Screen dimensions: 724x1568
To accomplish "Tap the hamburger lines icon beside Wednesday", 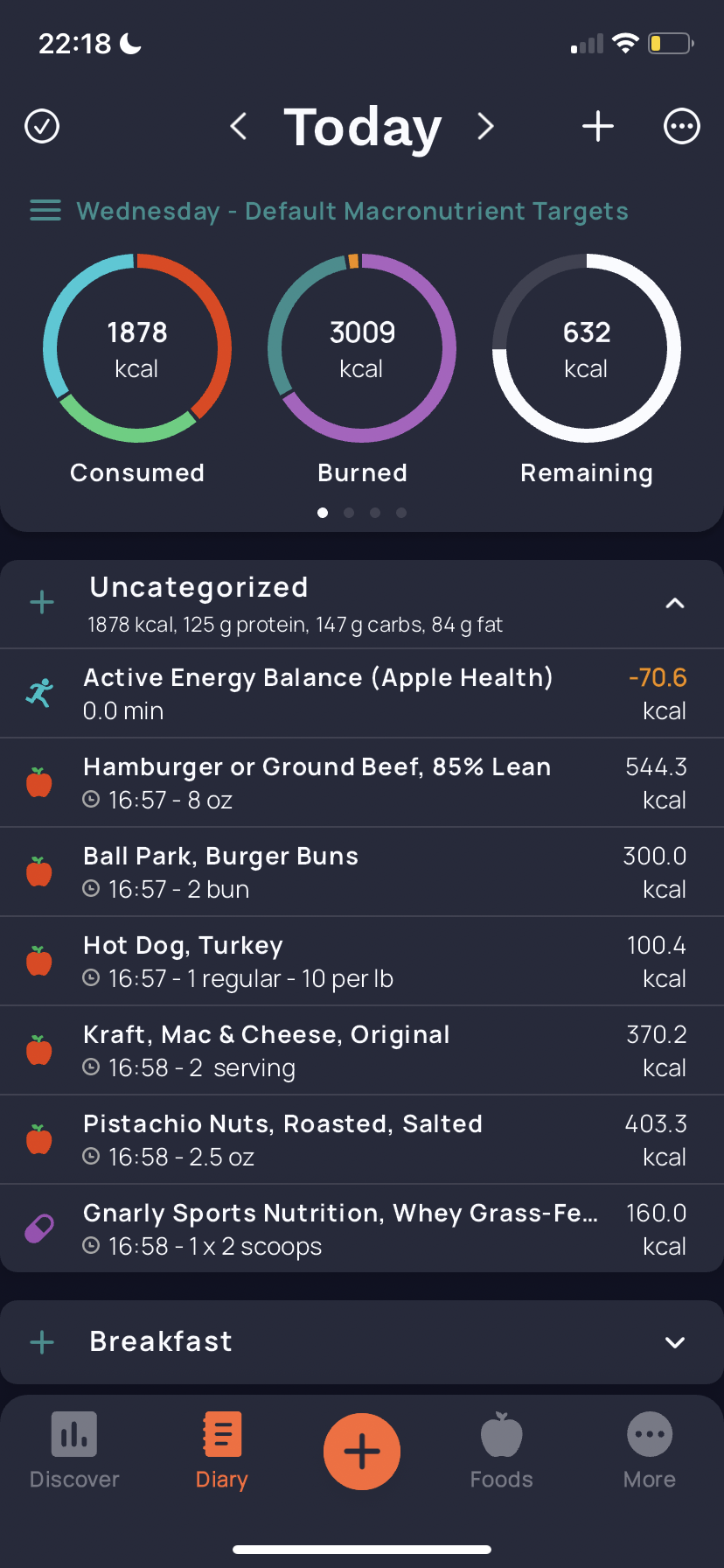I will (45, 211).
